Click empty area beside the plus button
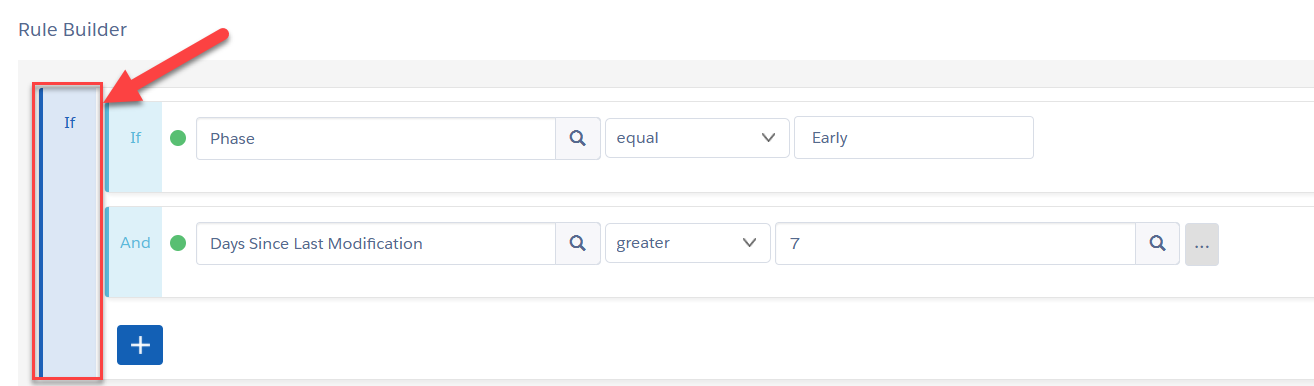The width and height of the screenshot is (1314, 386). (x=700, y=345)
